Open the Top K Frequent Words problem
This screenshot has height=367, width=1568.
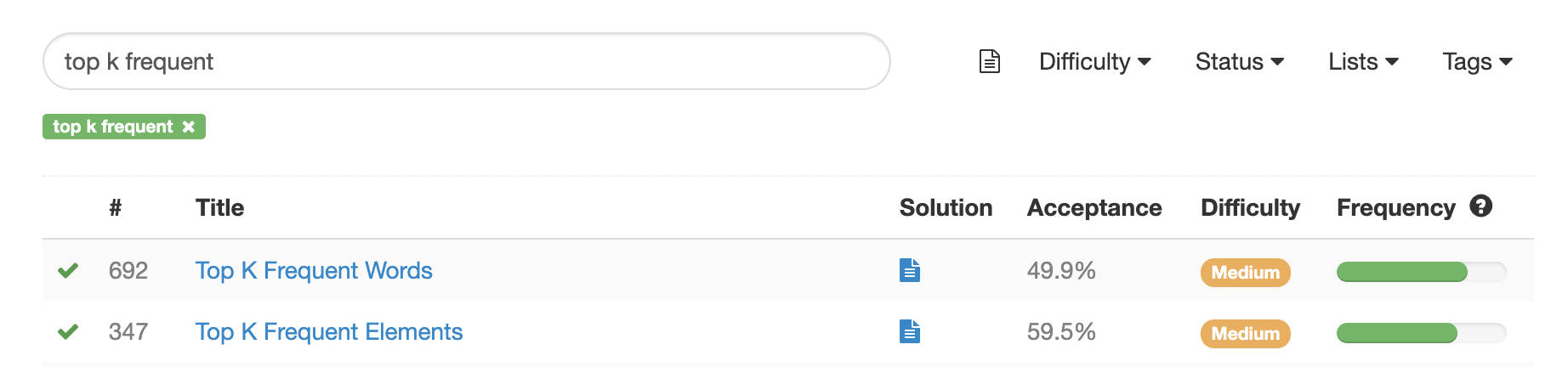(x=314, y=270)
